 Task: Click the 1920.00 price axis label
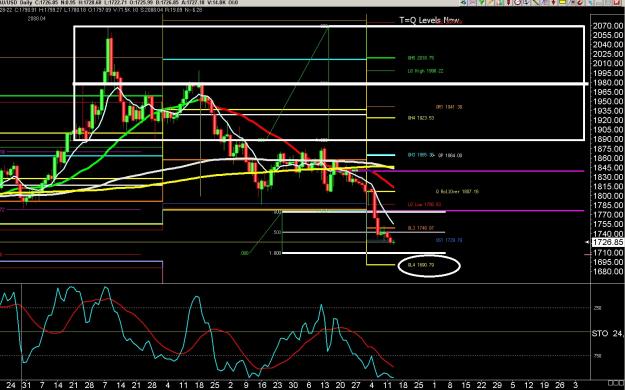[x=608, y=120]
